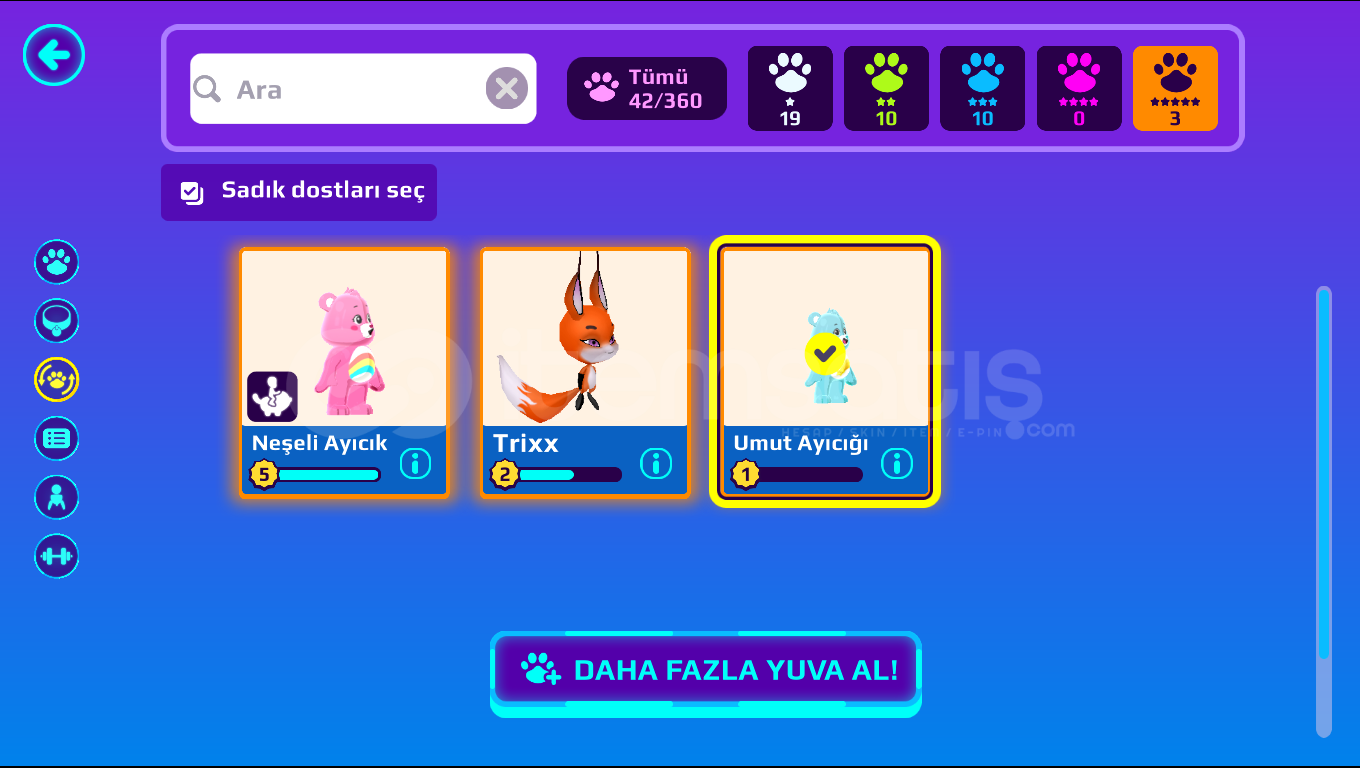Open the collar sidebar icon

click(57, 321)
